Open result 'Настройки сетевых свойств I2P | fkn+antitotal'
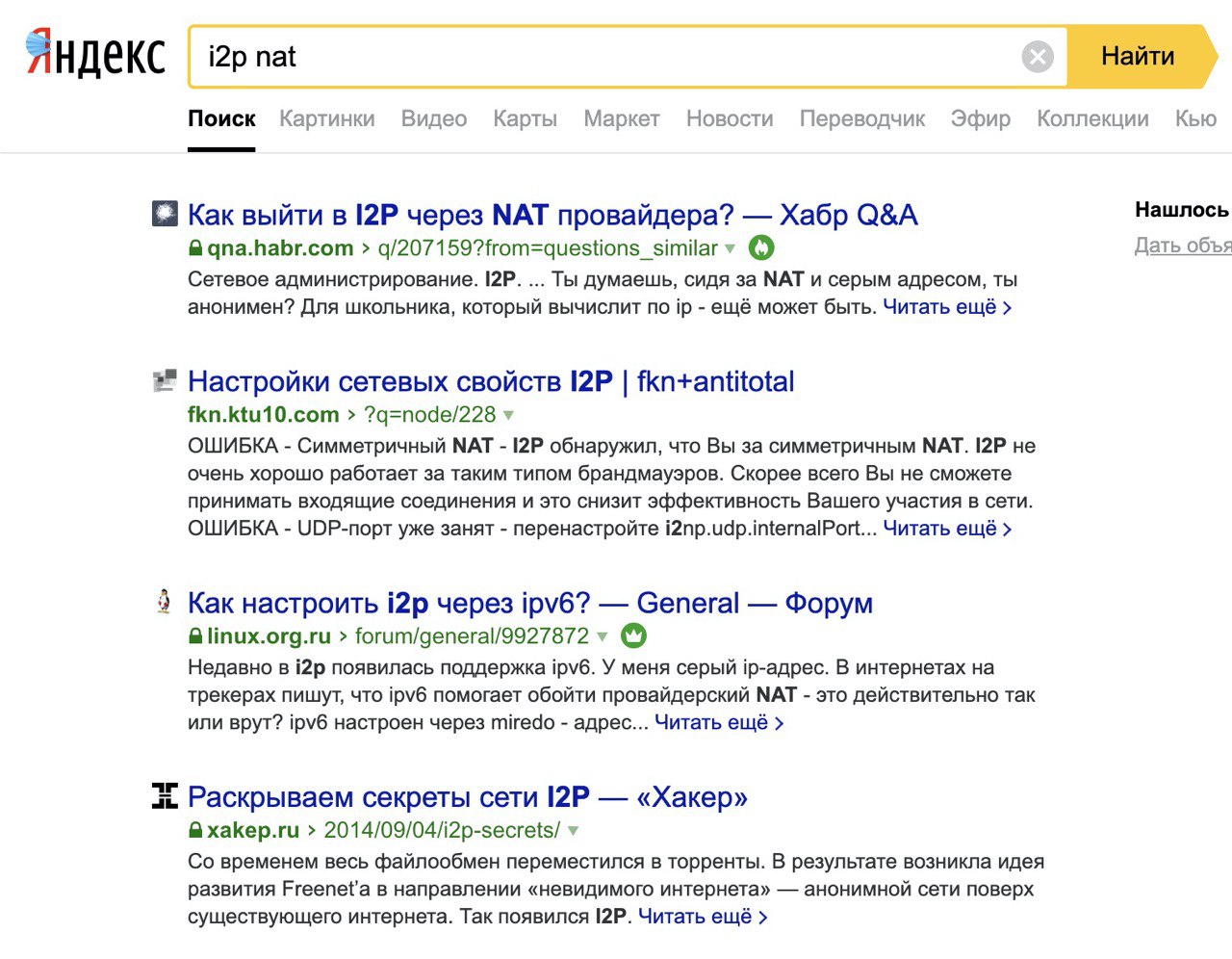 491,381
